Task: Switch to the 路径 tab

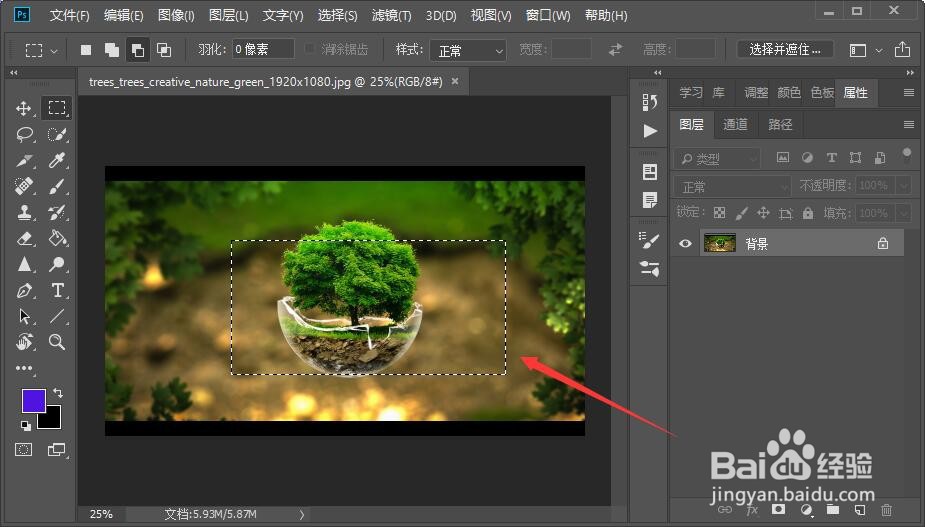Action: [x=780, y=124]
